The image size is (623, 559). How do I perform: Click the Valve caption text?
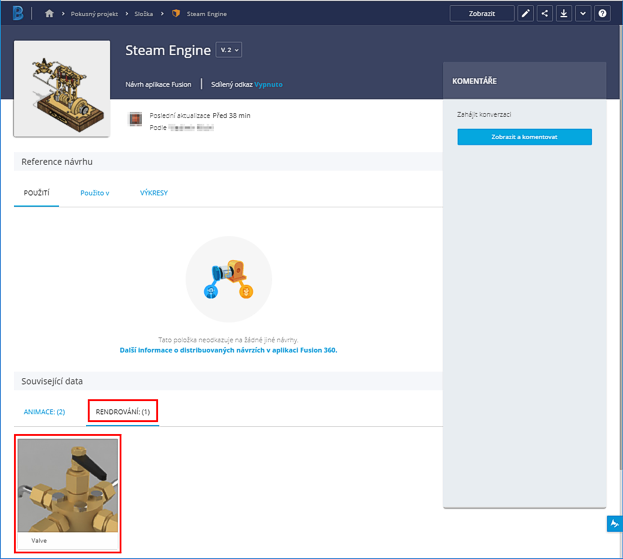(39, 541)
